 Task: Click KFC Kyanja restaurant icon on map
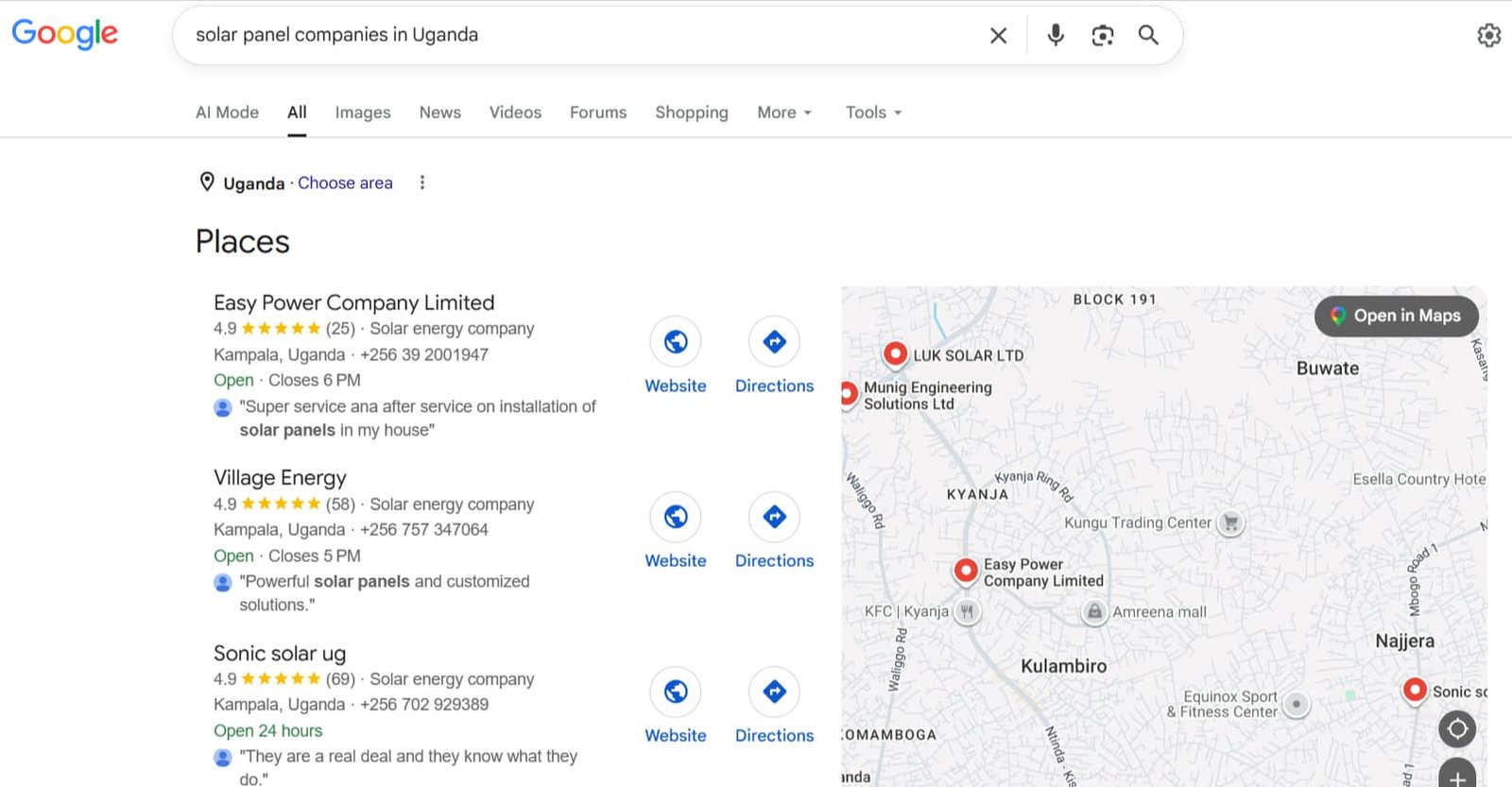pyautogui.click(x=967, y=611)
